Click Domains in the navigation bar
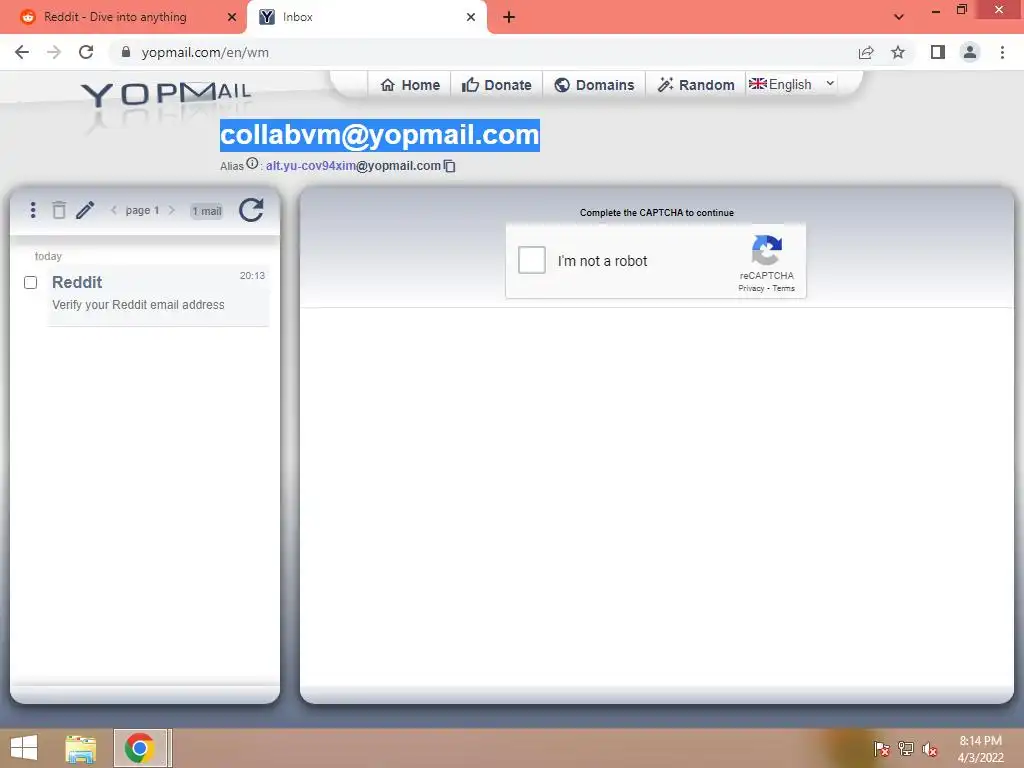 pos(594,85)
